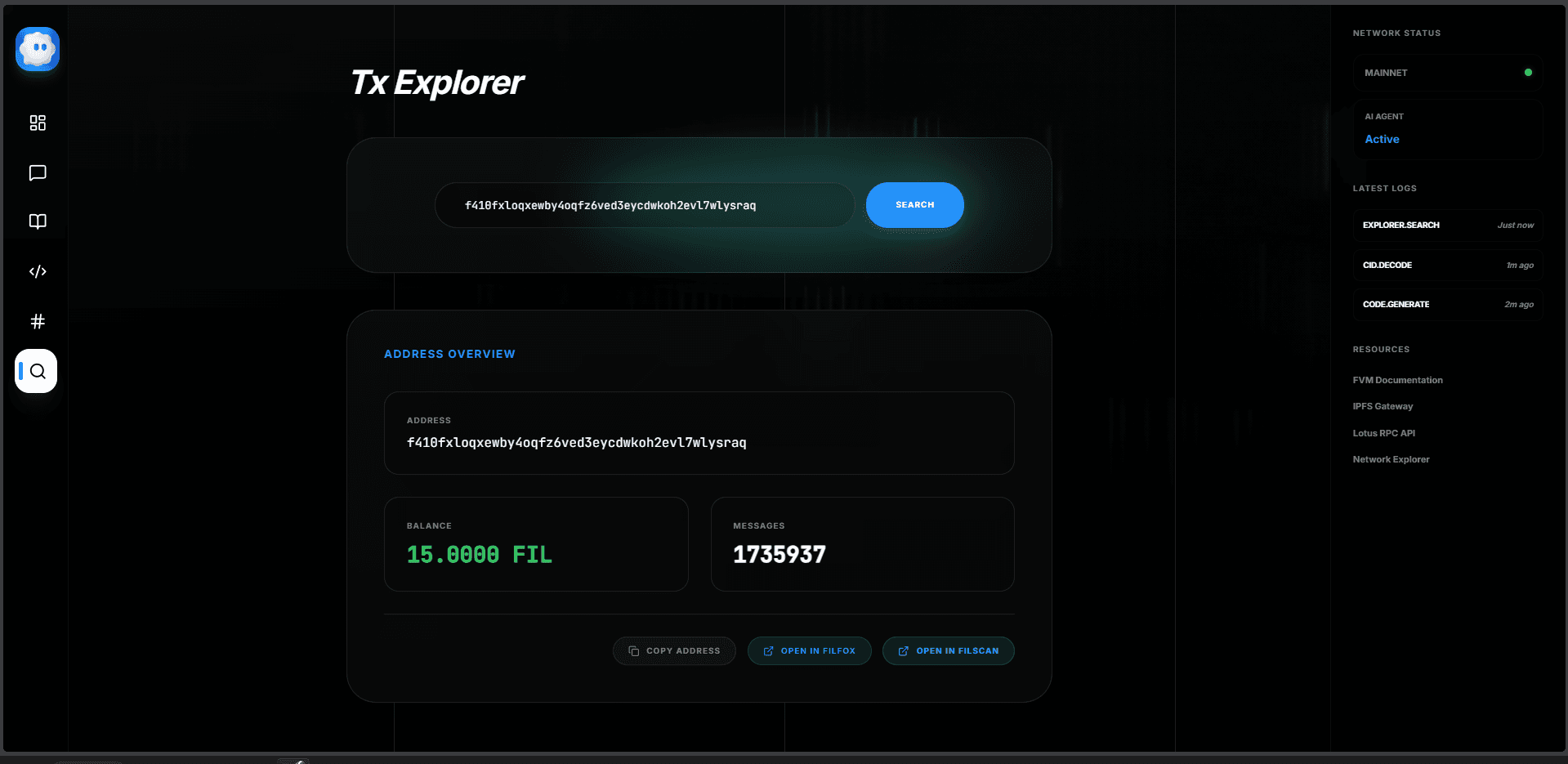
Task: Click the BALANCE label
Action: (x=429, y=526)
